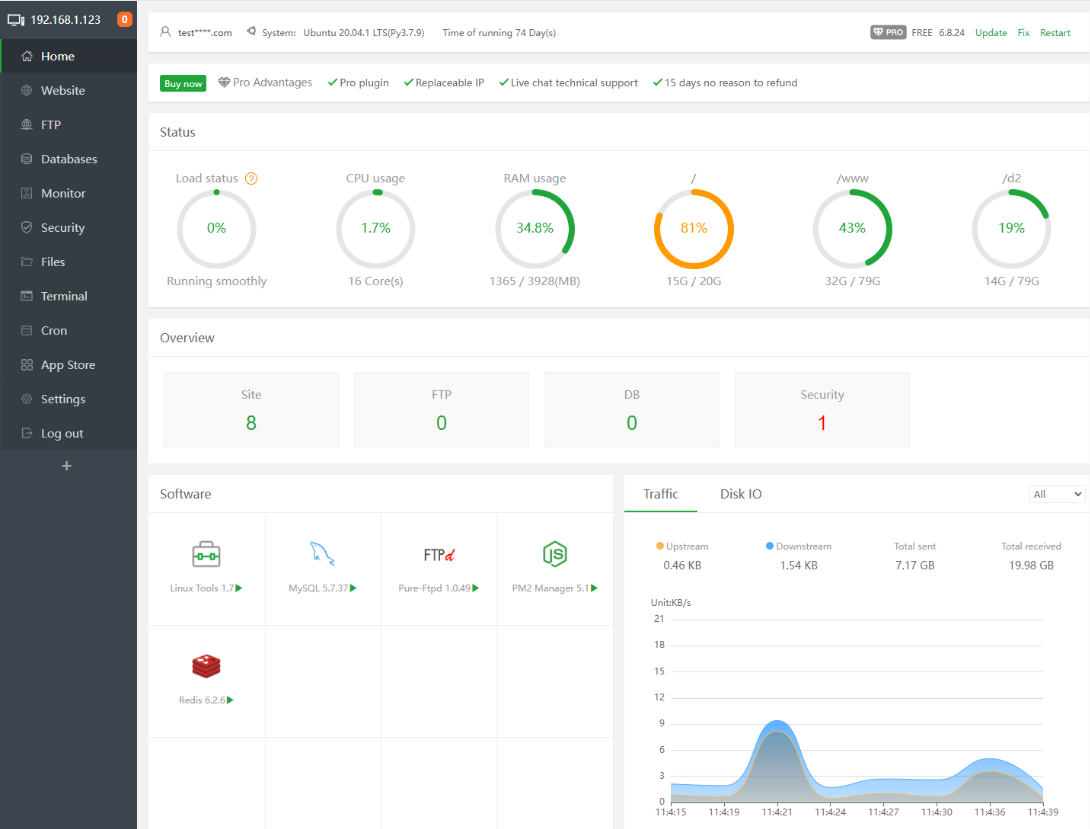Click the Buy now button
This screenshot has height=829, width=1090.
tap(183, 83)
